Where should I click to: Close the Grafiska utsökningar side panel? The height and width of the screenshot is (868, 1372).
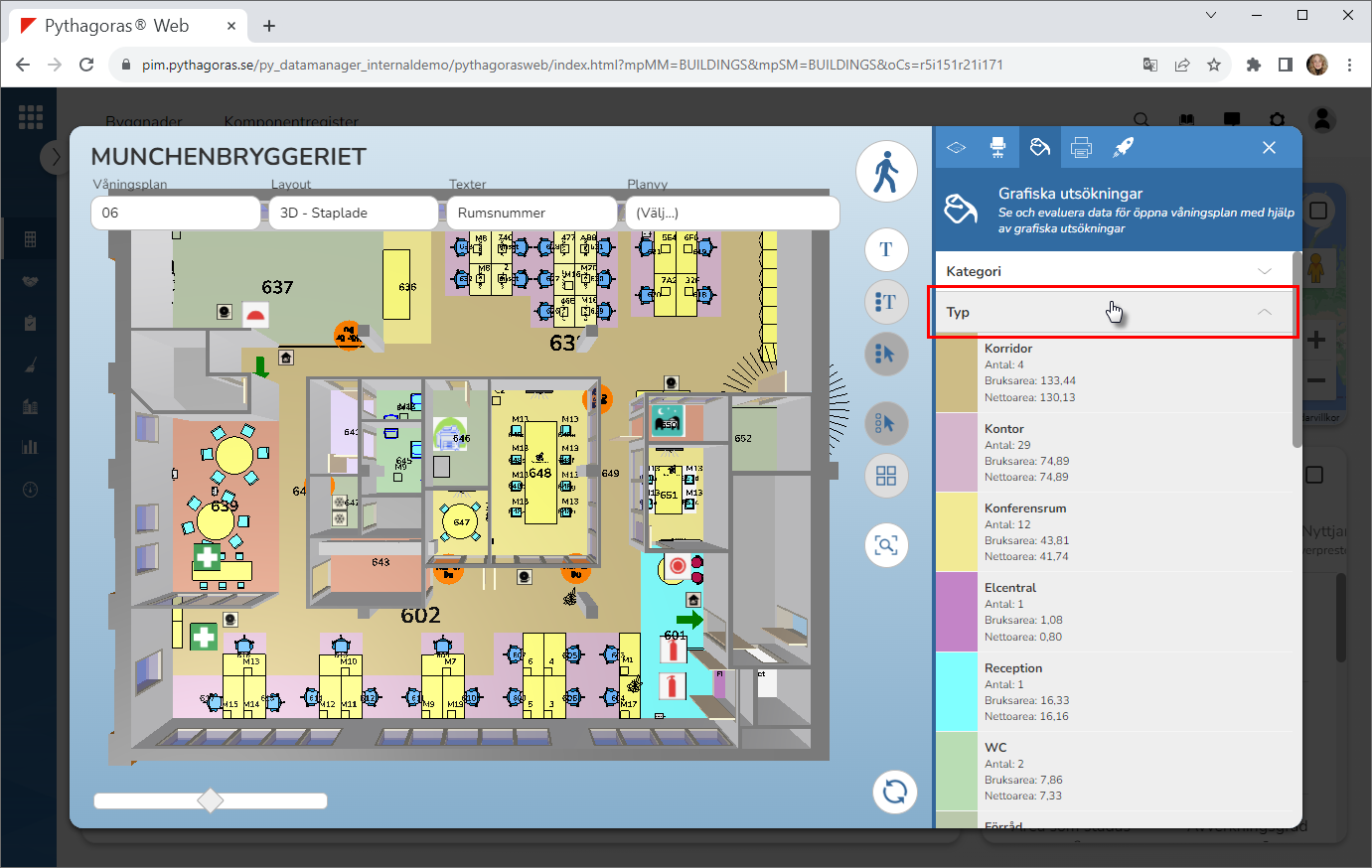click(x=1269, y=148)
